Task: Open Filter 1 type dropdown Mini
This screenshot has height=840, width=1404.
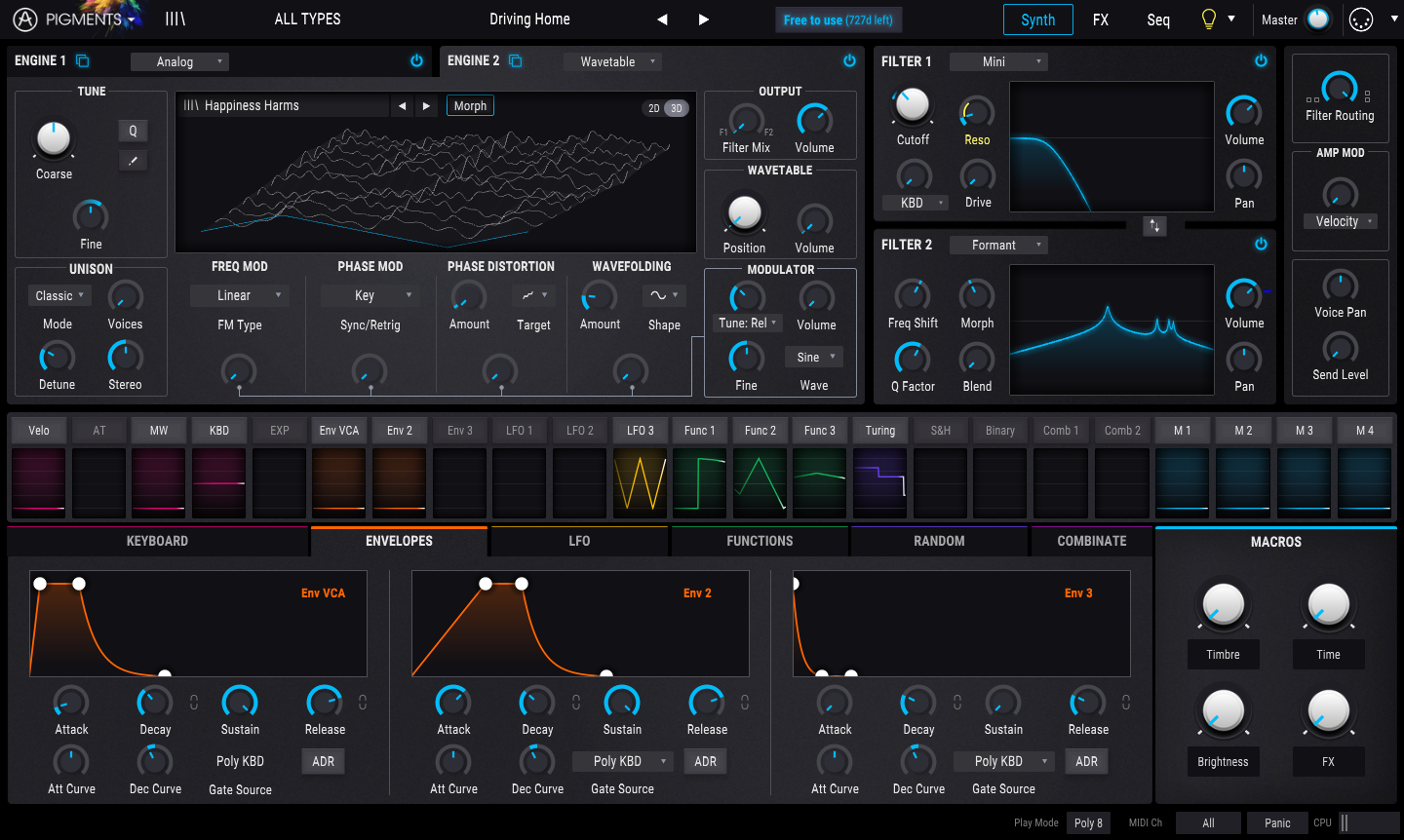Action: point(998,61)
